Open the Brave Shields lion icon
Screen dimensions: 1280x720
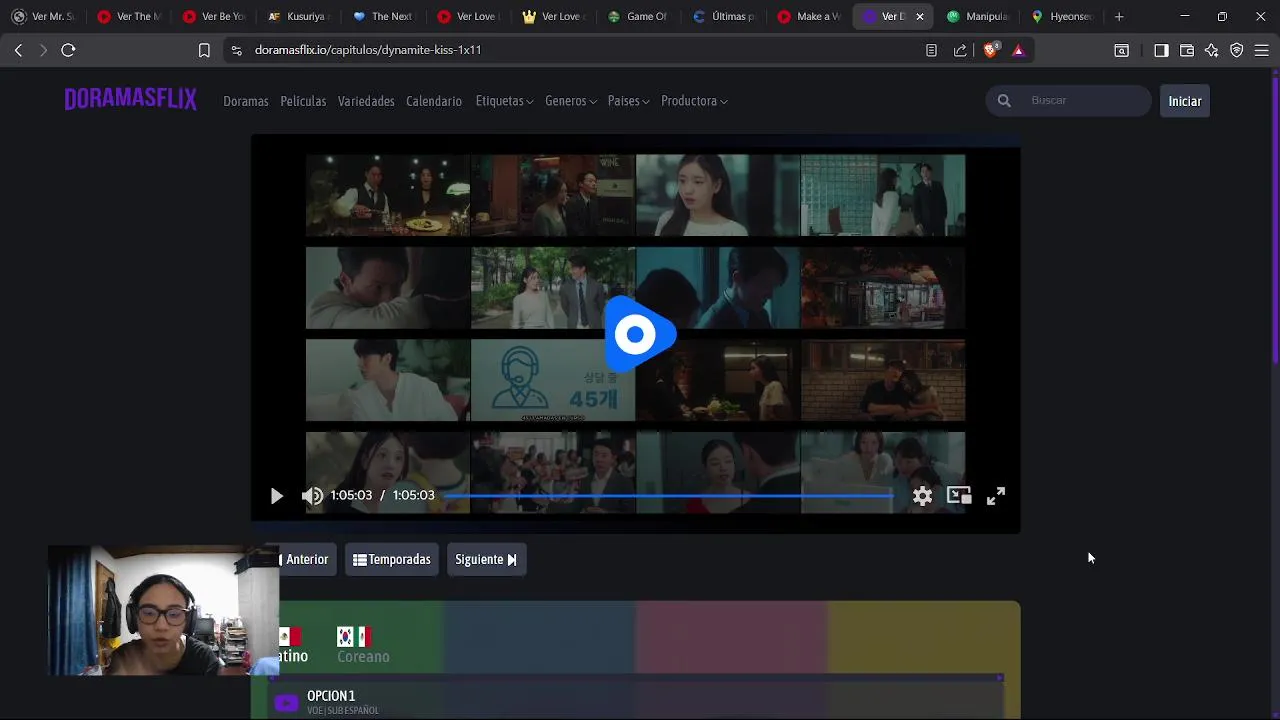click(x=991, y=50)
